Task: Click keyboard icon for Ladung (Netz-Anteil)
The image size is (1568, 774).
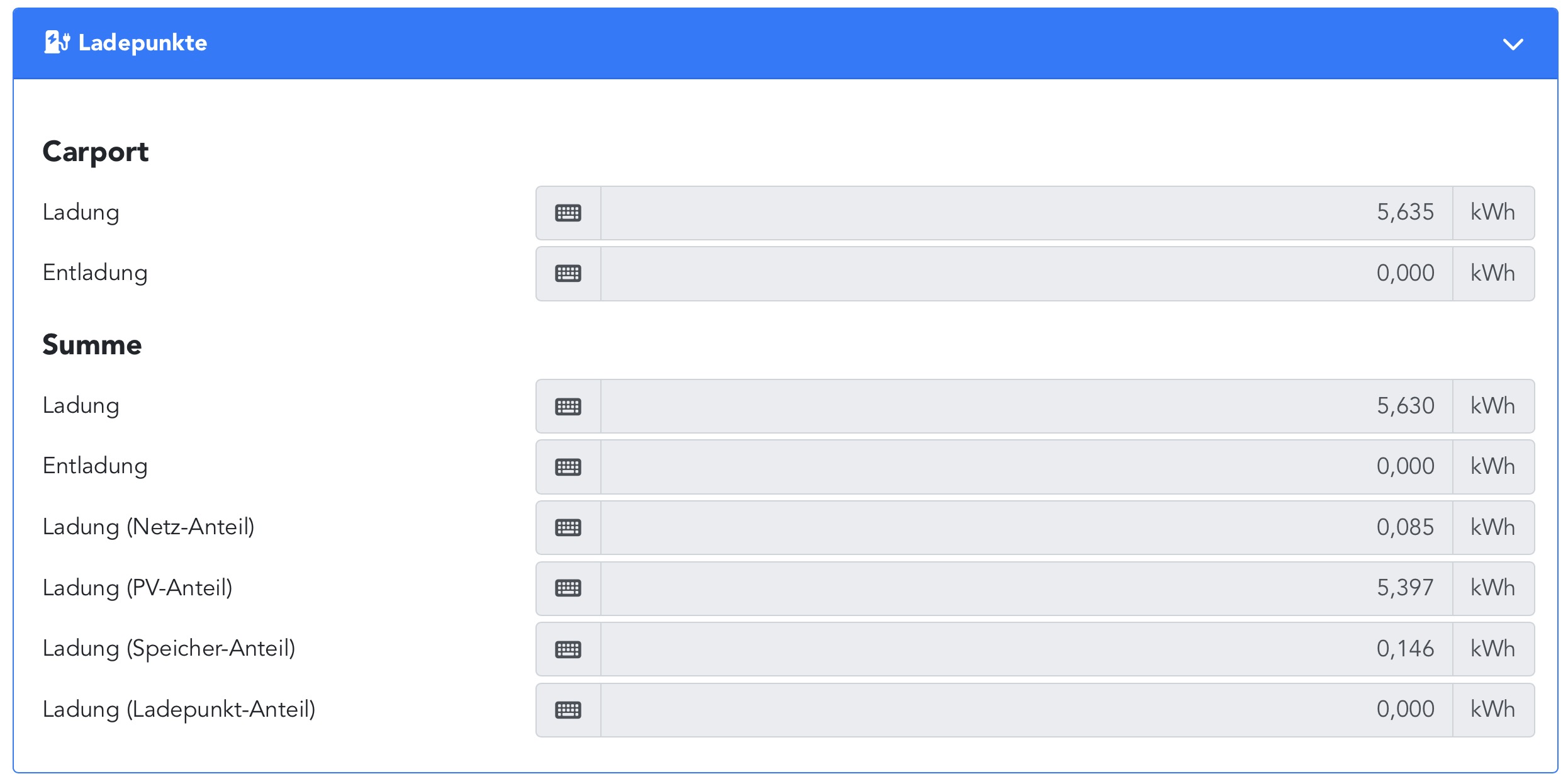Action: pos(568,527)
